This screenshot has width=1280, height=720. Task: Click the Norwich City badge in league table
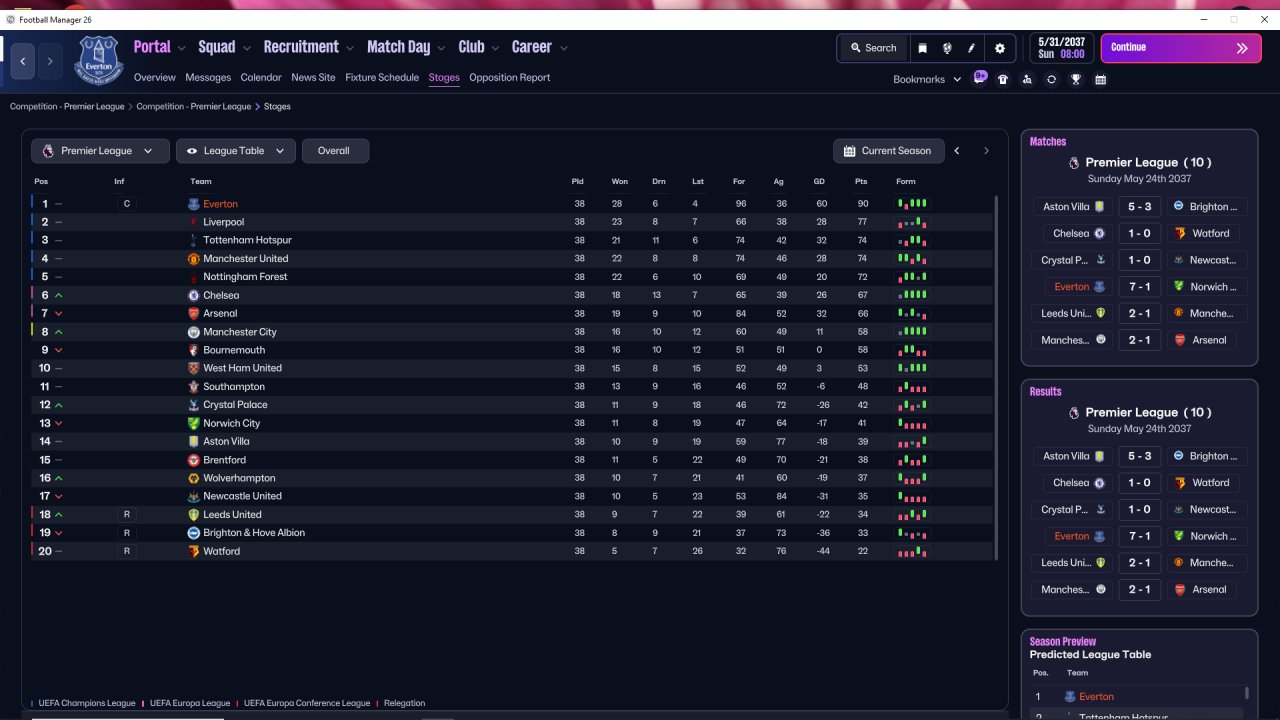click(x=194, y=423)
